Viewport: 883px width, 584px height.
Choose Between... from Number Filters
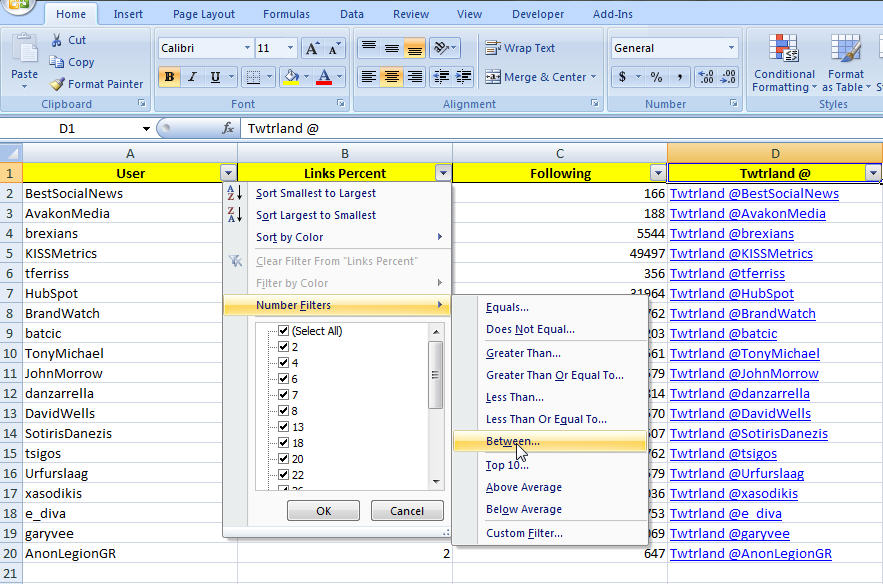click(513, 441)
